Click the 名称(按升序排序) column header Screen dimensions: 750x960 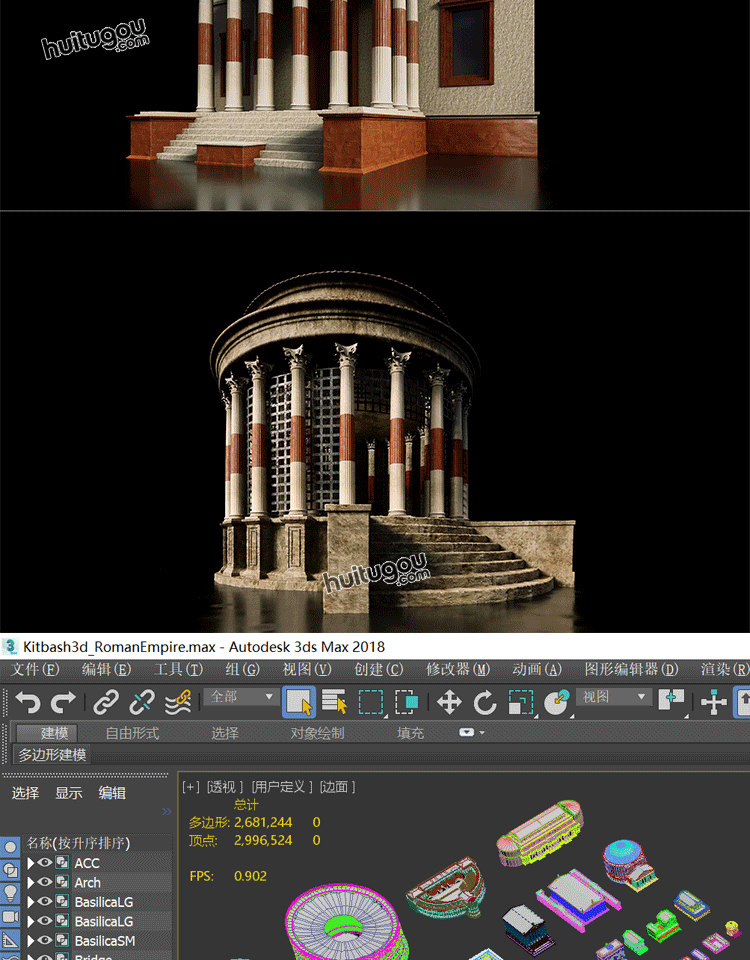click(97, 843)
